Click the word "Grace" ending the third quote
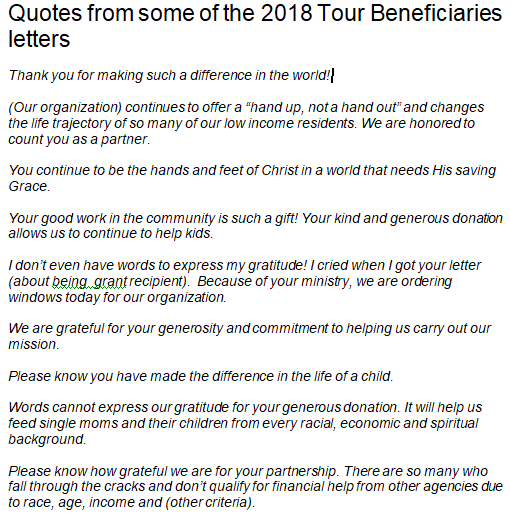The width and height of the screenshot is (510, 516). [28, 186]
